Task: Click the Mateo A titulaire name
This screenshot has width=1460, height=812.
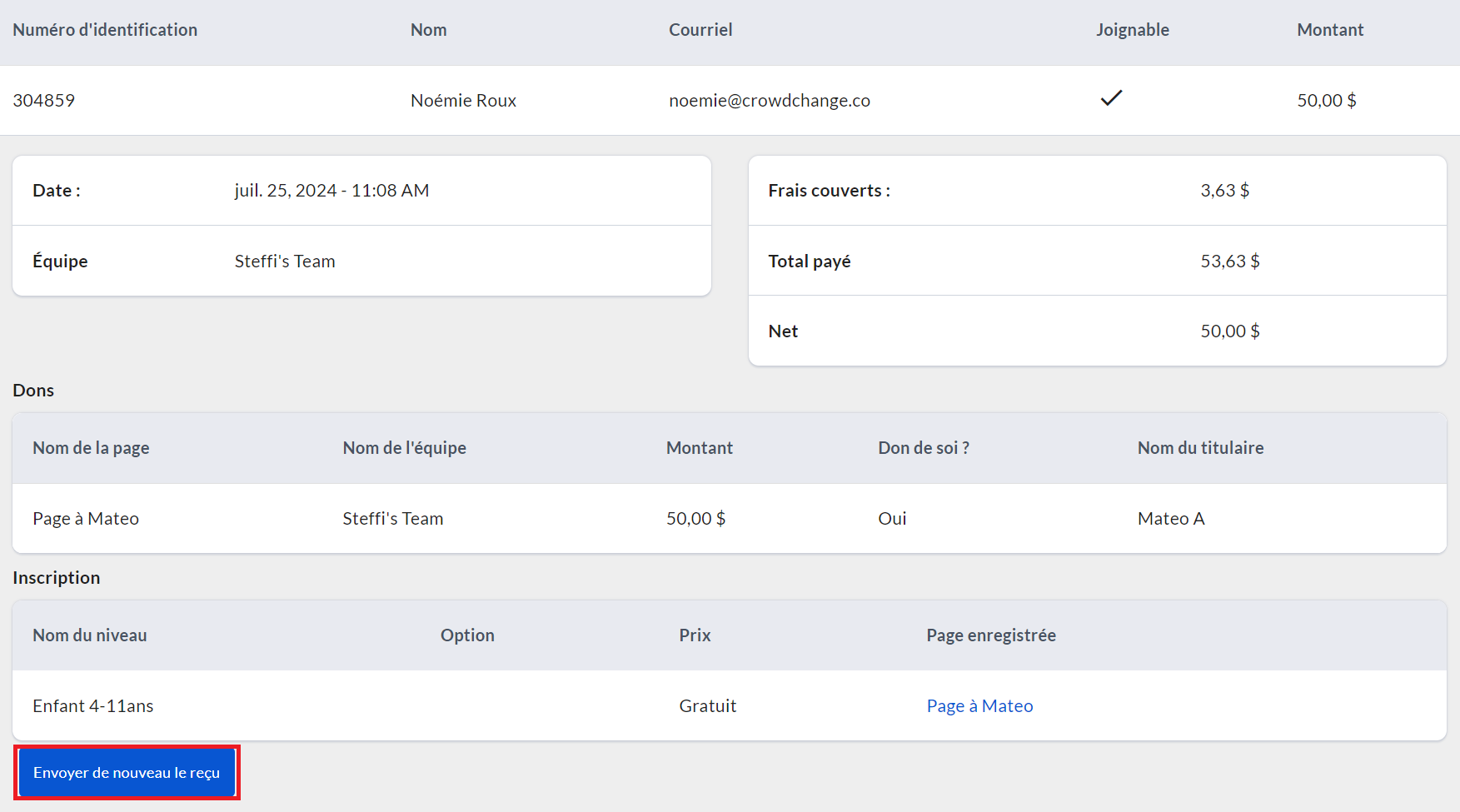Action: point(1171,519)
